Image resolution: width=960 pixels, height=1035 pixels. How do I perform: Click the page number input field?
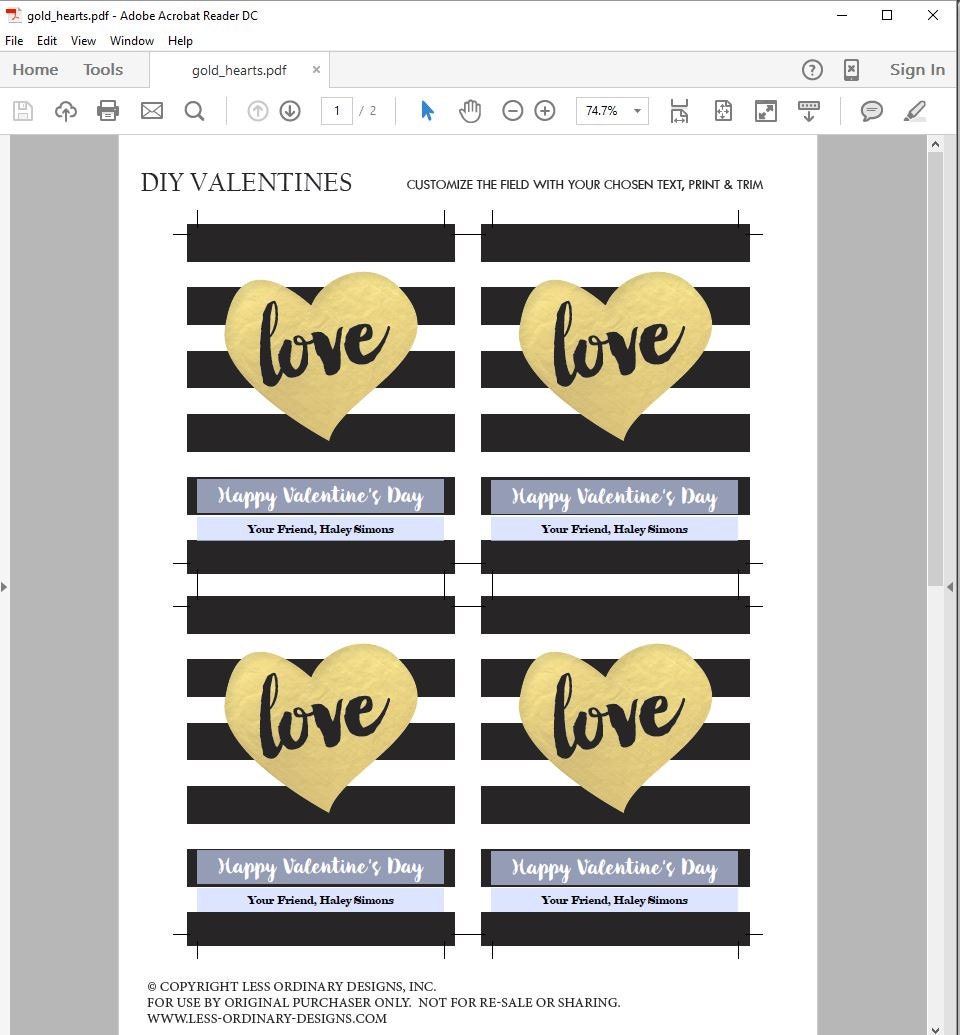[337, 111]
